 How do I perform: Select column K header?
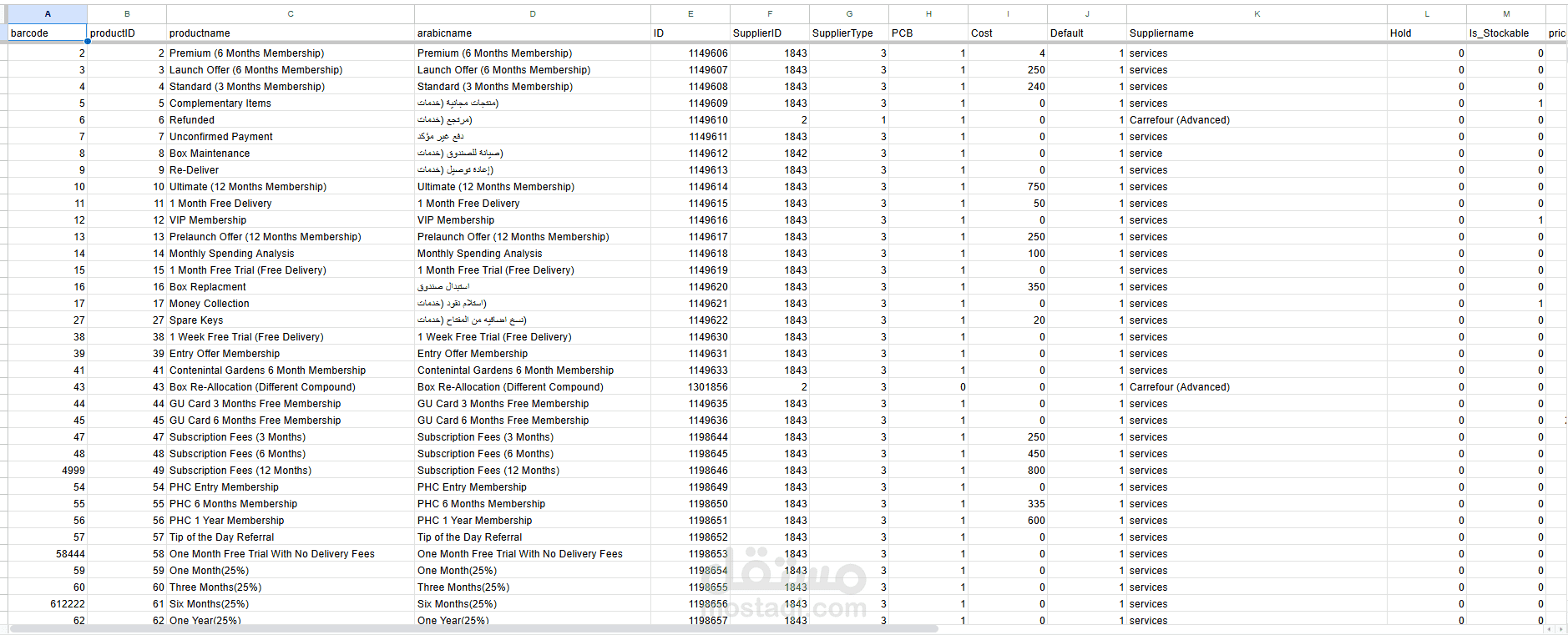pyautogui.click(x=1257, y=13)
